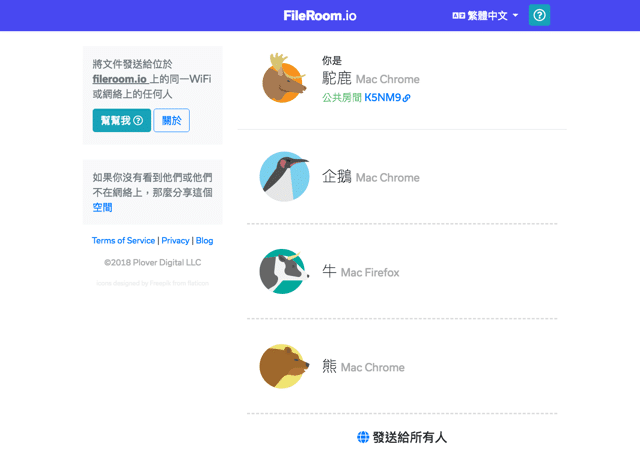640x460 pixels.
Task: Click the 空間 share space link
Action: tap(102, 207)
